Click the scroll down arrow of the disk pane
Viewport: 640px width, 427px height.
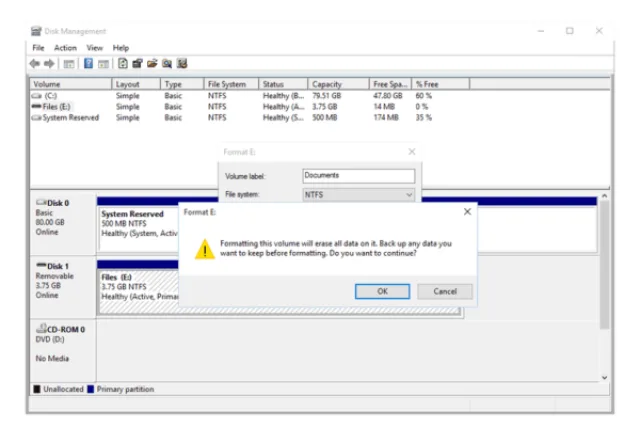point(604,378)
